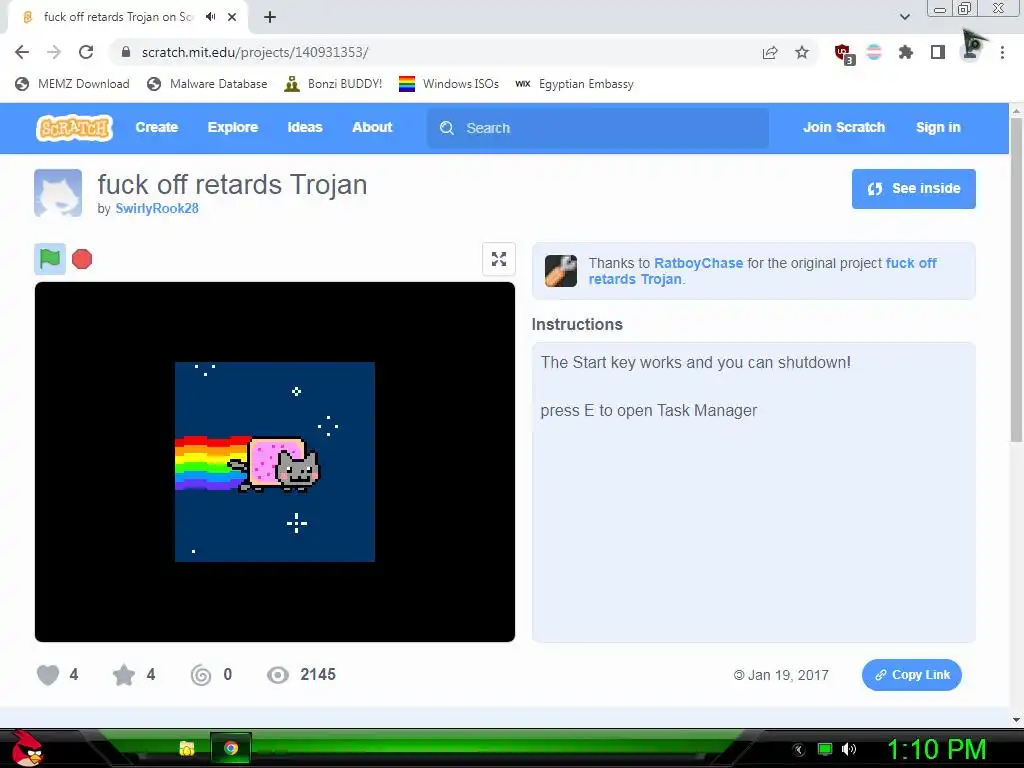Image resolution: width=1024 pixels, height=768 pixels.
Task: Stop the project with the red stop sign
Action: click(x=82, y=259)
